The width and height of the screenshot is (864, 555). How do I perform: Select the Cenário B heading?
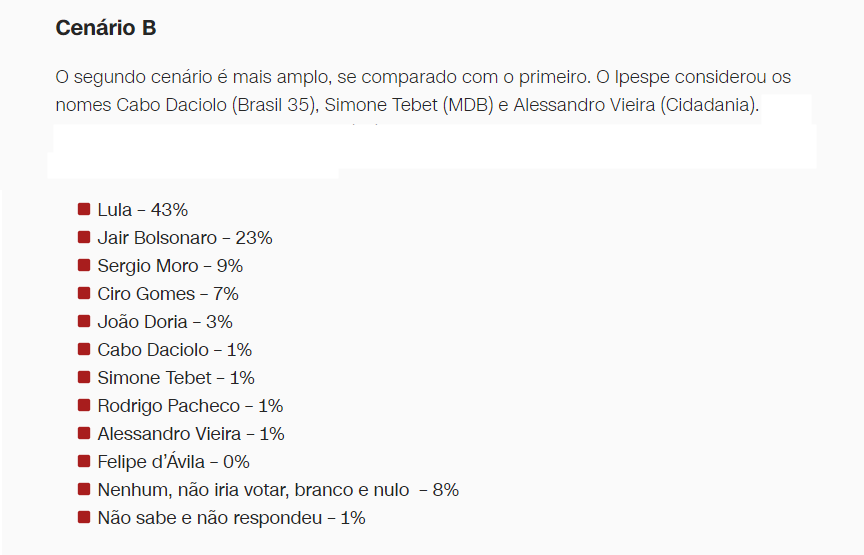[x=106, y=28]
